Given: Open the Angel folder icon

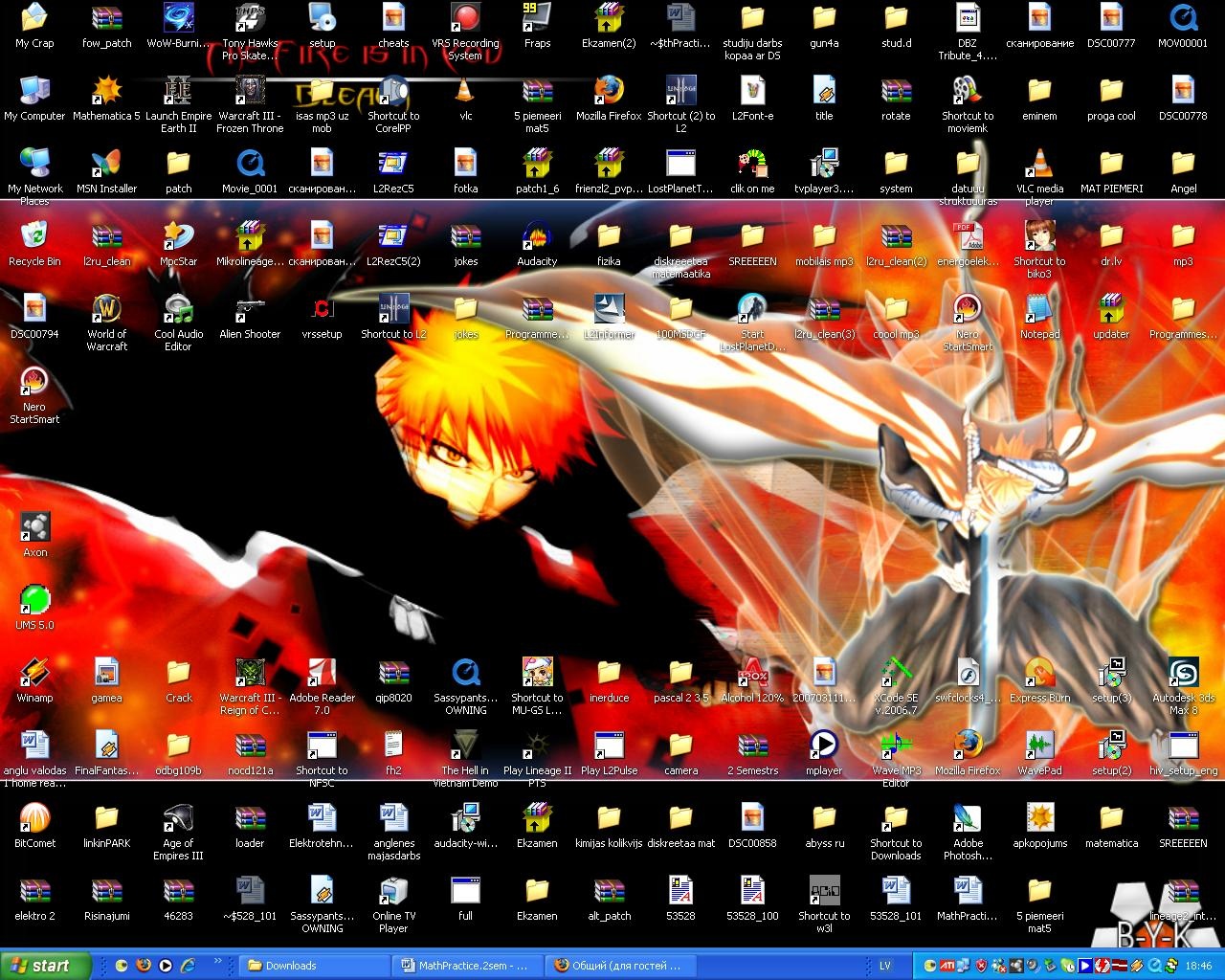Looking at the screenshot, I should click(1183, 164).
